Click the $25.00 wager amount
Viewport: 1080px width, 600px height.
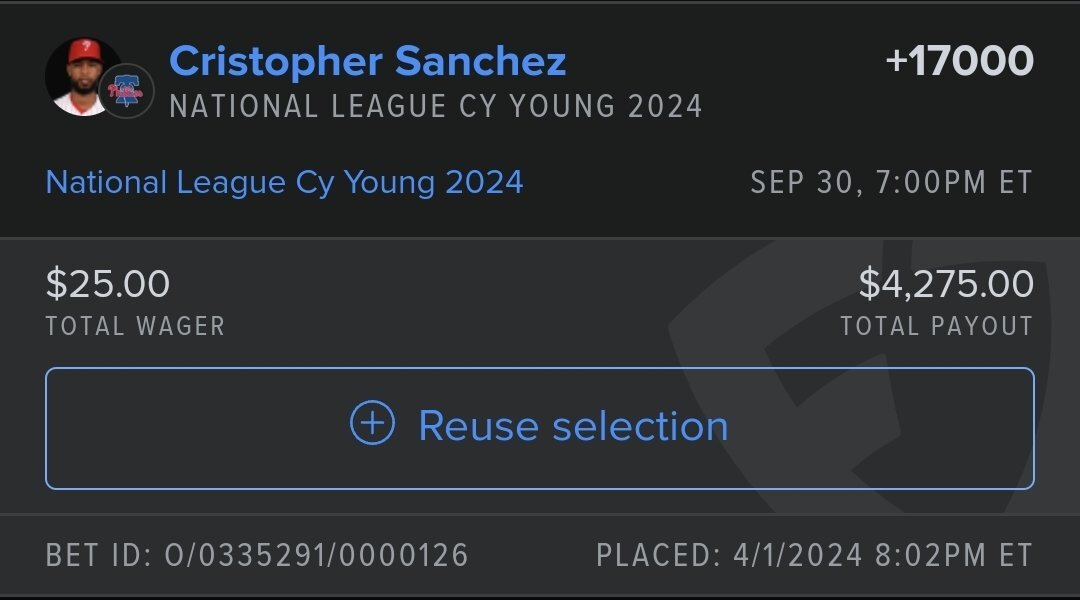click(108, 284)
